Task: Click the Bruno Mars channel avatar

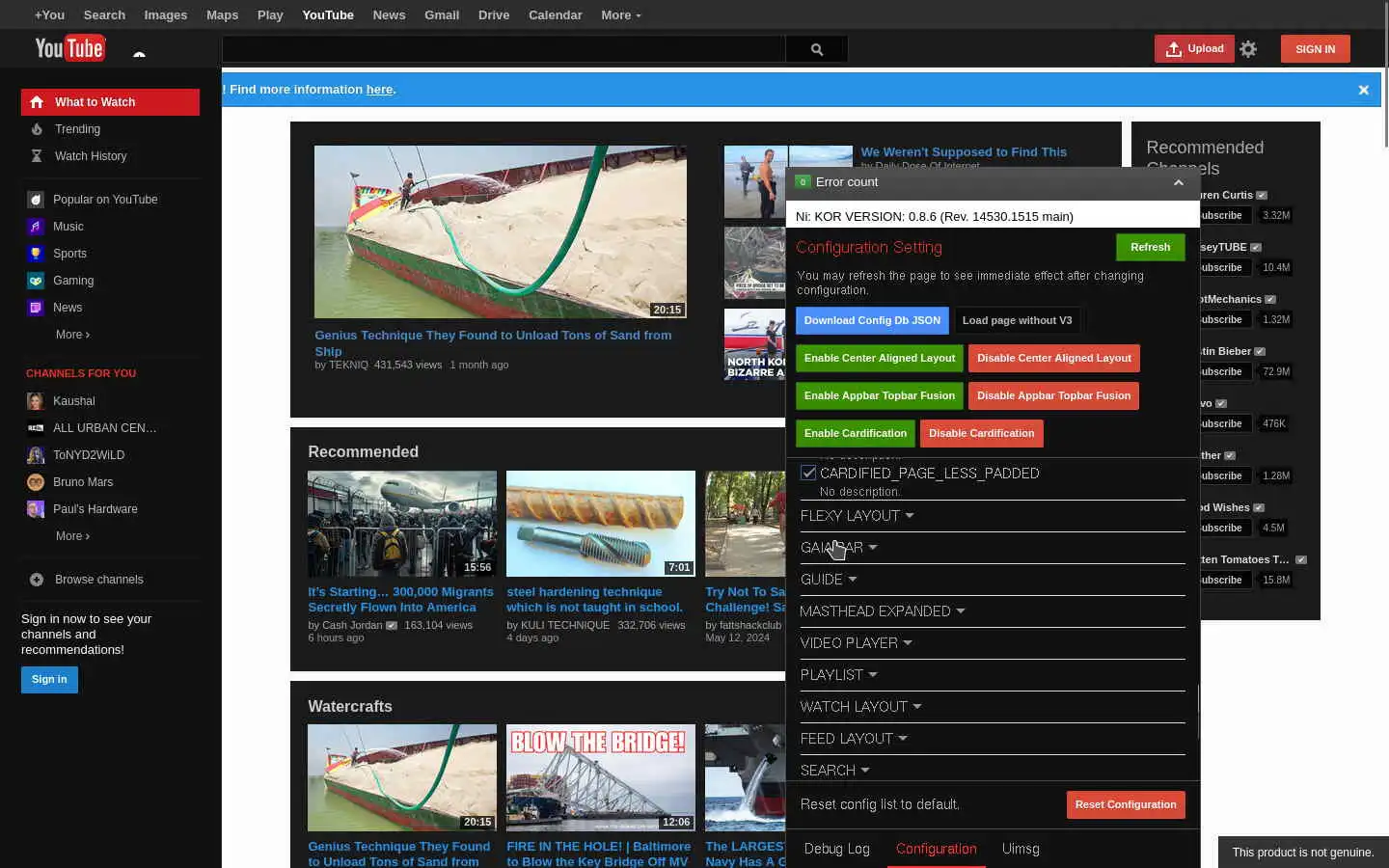Action: point(36,482)
